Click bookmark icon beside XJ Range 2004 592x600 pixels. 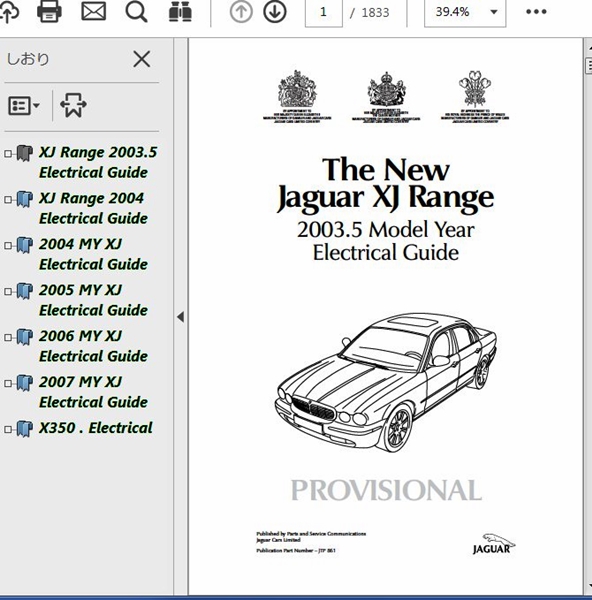[x=24, y=199]
